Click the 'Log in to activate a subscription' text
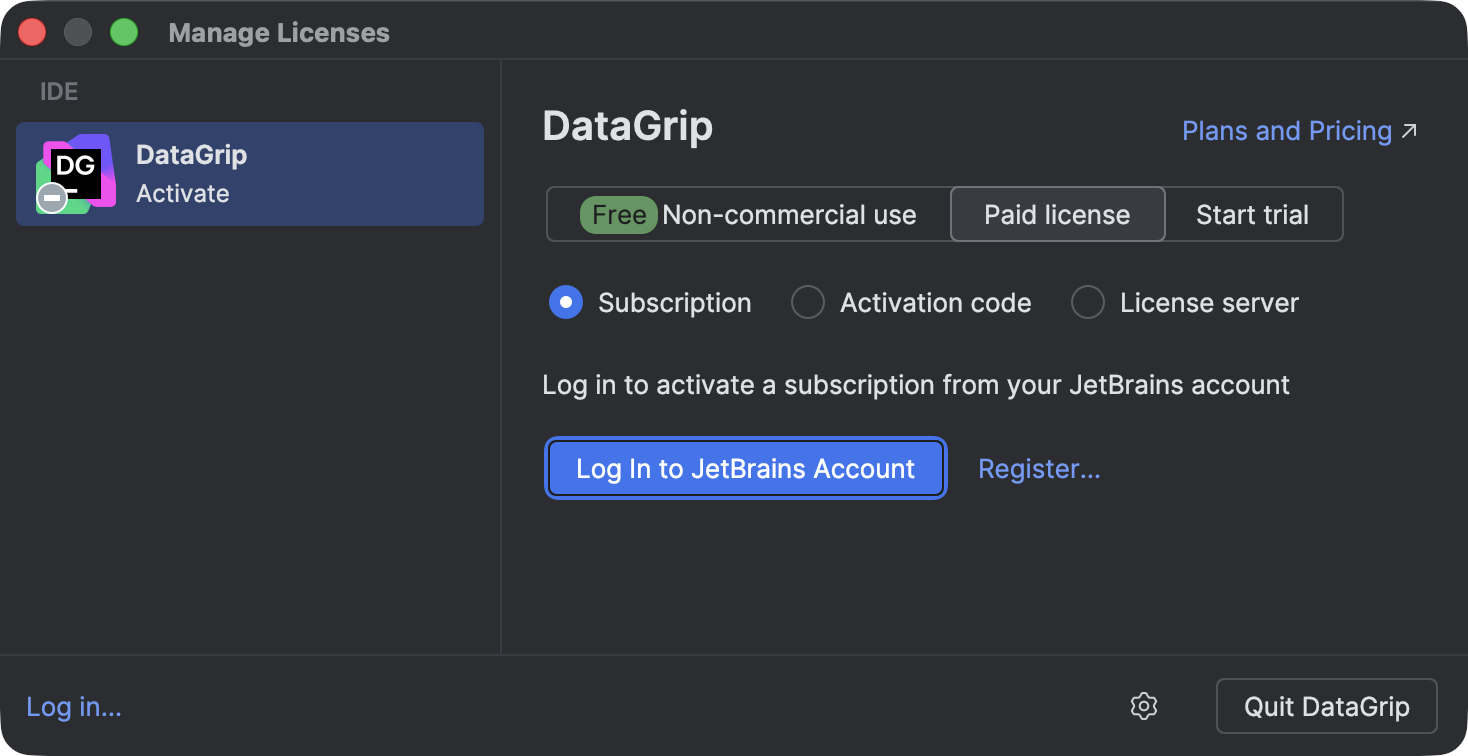 [916, 385]
